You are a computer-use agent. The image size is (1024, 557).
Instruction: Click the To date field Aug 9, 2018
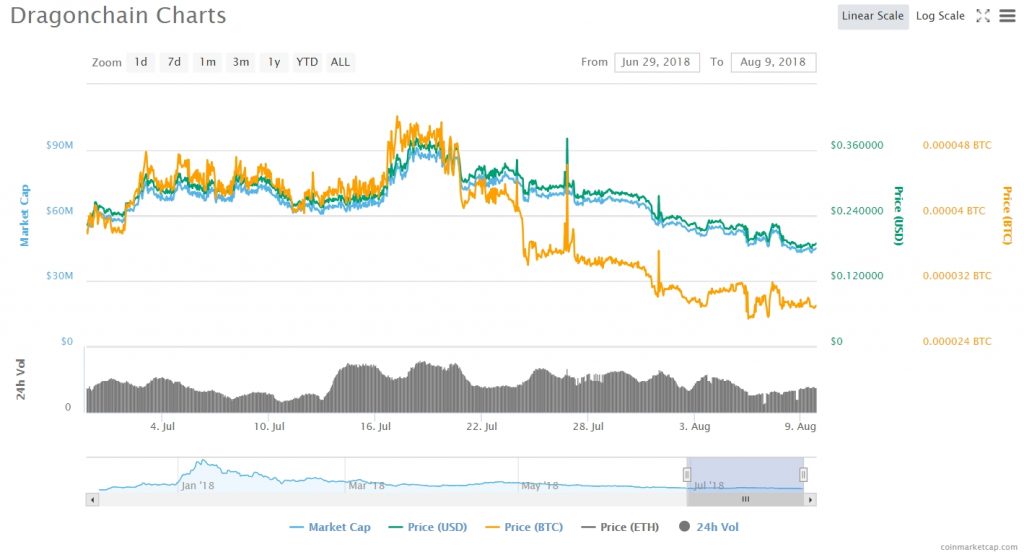[773, 62]
